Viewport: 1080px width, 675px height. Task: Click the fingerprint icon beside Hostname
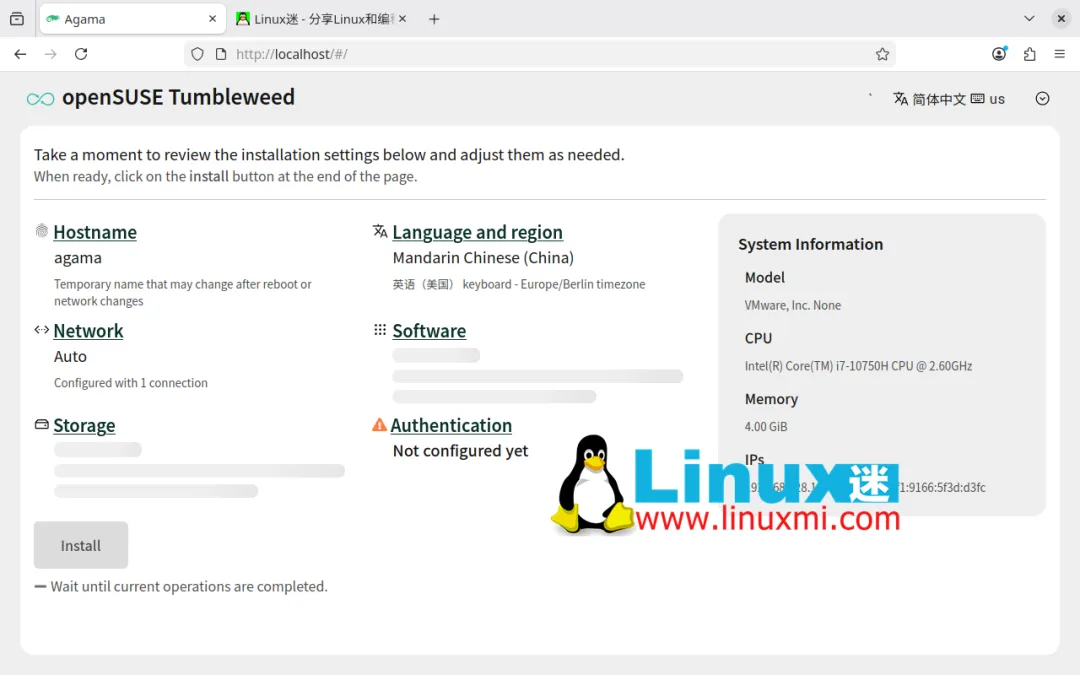click(41, 231)
